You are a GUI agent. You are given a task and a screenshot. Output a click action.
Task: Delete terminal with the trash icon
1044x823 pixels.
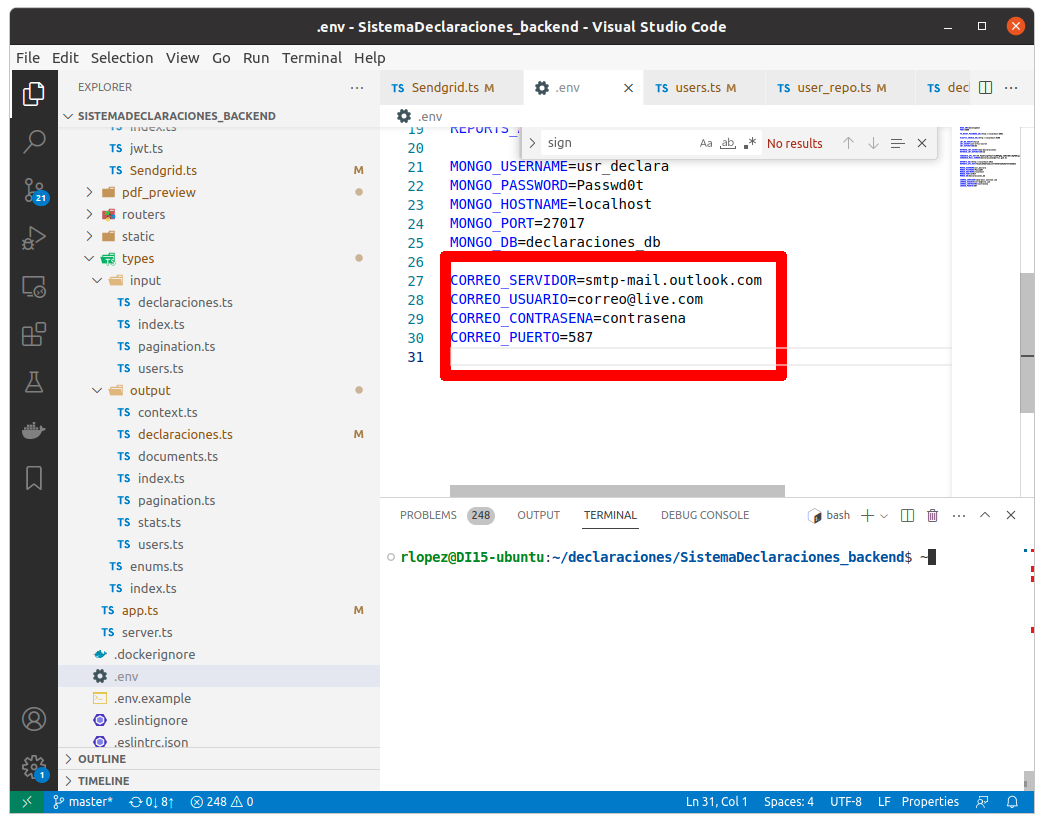(x=932, y=516)
